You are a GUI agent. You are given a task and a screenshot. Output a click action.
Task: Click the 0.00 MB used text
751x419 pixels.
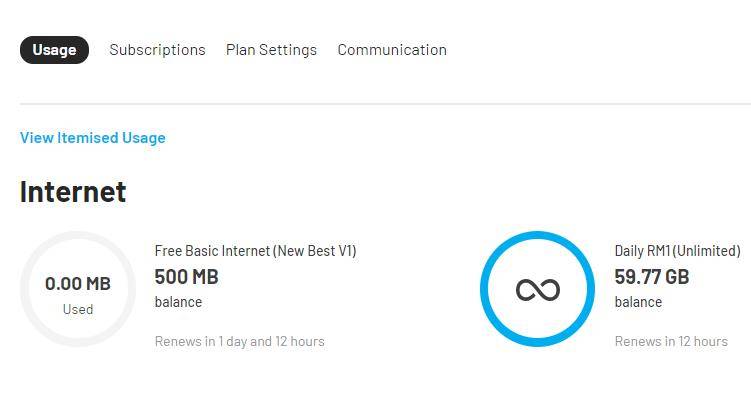click(78, 283)
